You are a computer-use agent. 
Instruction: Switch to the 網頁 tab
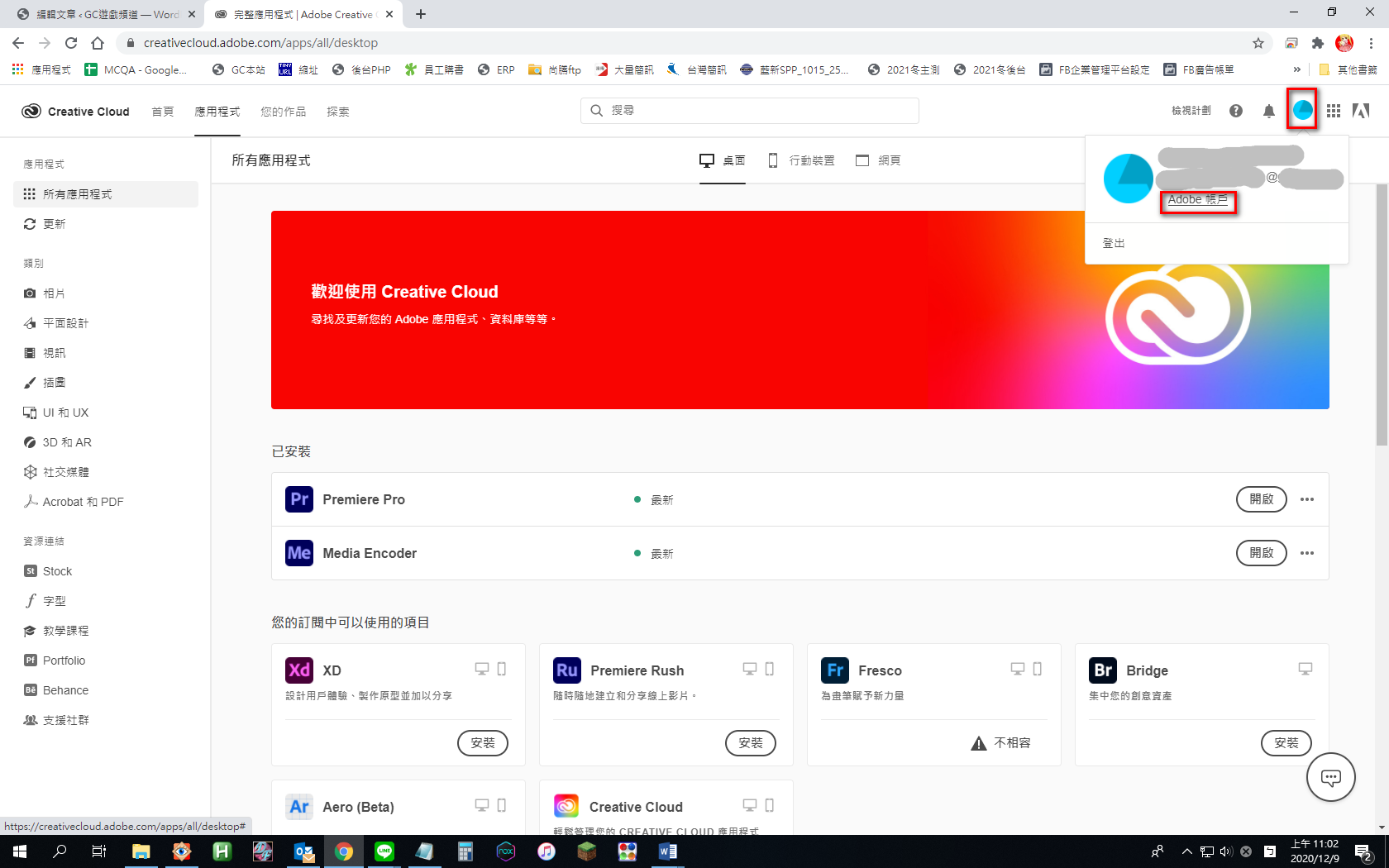[x=878, y=160]
